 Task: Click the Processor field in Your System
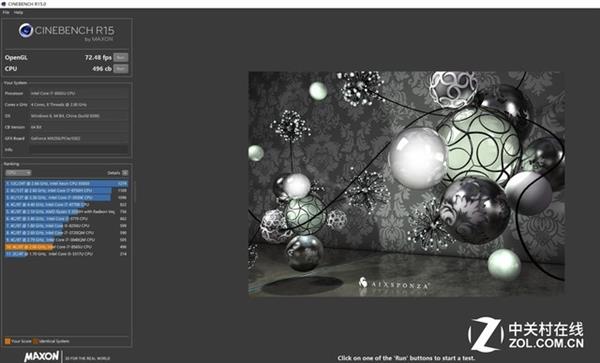(x=79, y=93)
